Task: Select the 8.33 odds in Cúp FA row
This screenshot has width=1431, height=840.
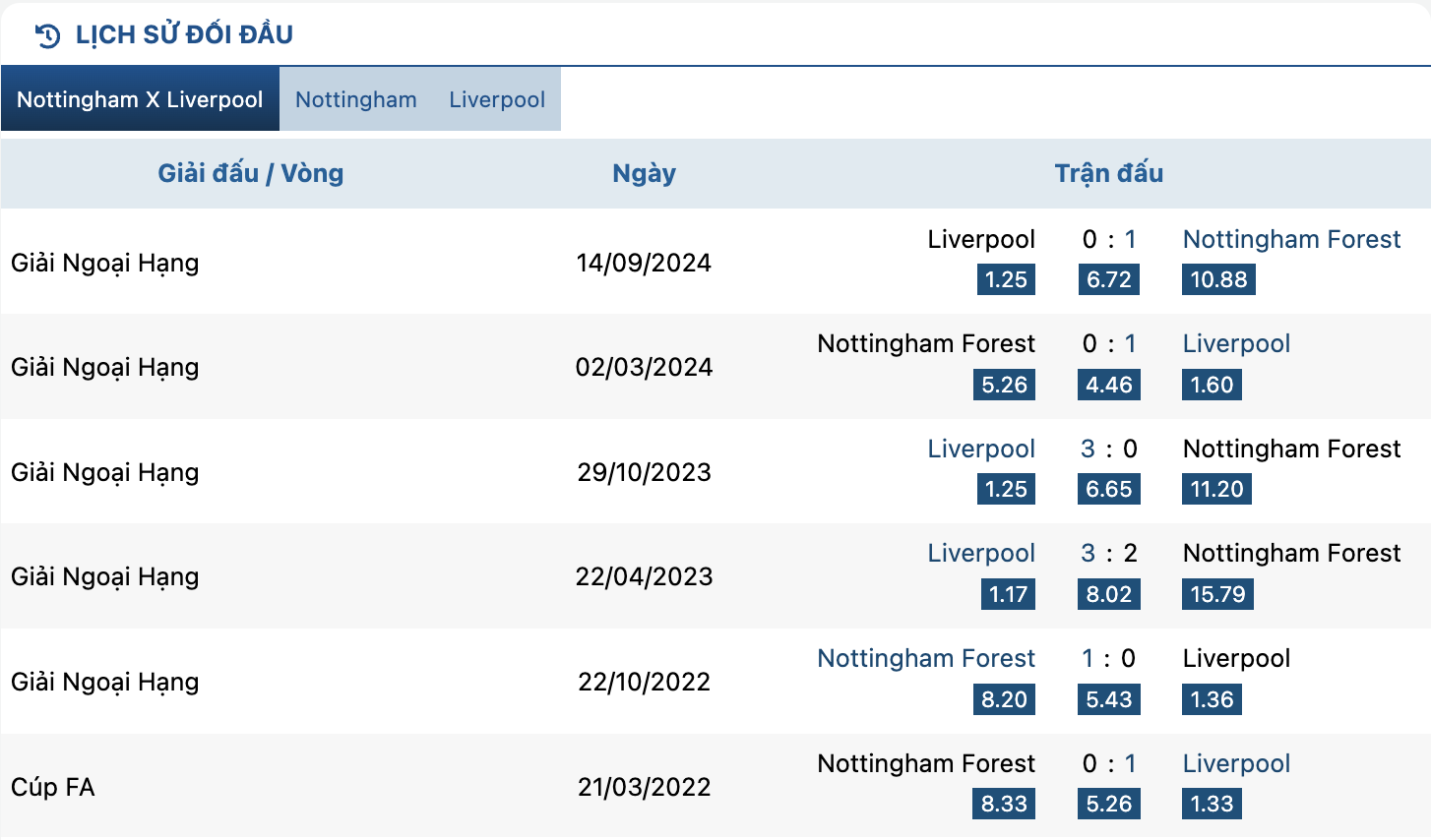Action: (x=1004, y=804)
